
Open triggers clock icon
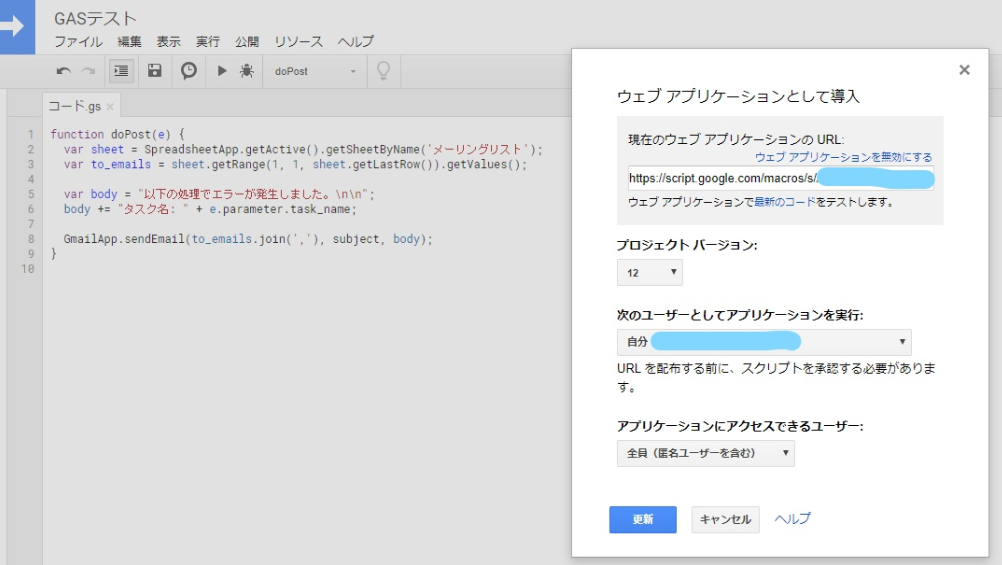pyautogui.click(x=189, y=71)
